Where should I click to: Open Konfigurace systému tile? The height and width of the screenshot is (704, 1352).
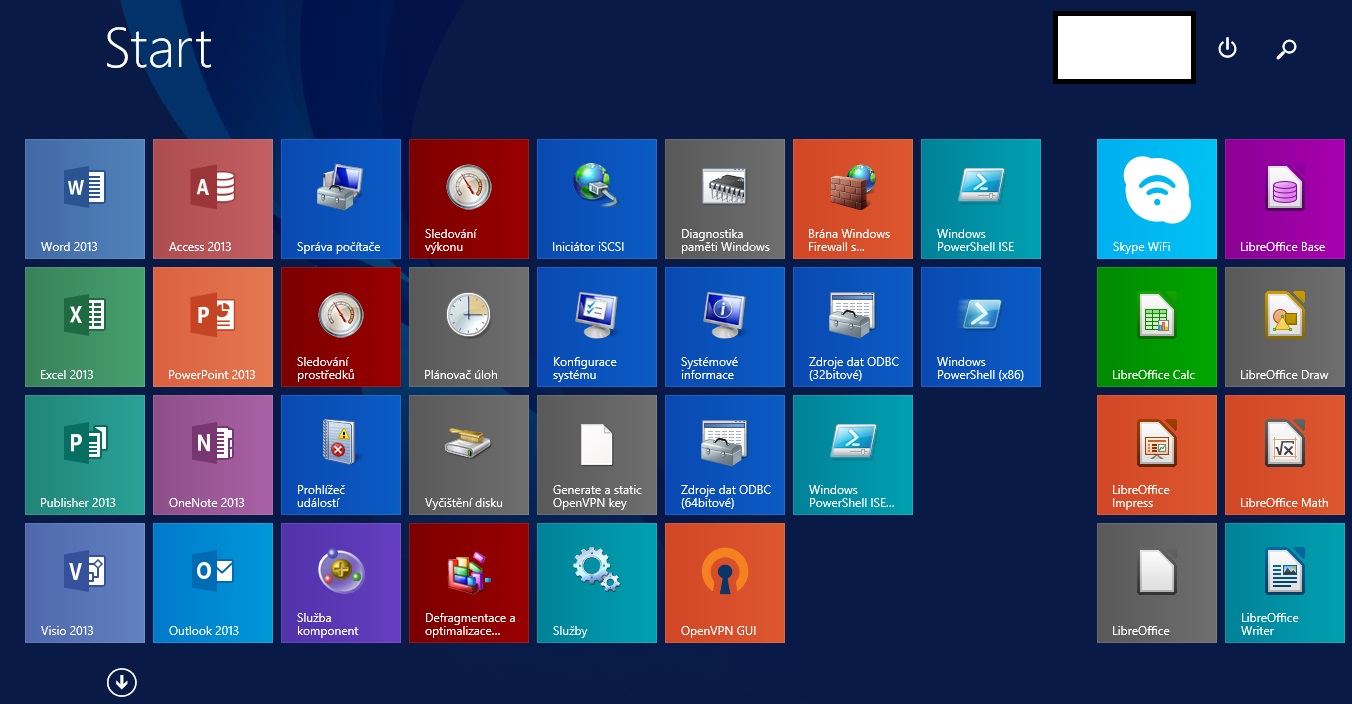click(597, 327)
